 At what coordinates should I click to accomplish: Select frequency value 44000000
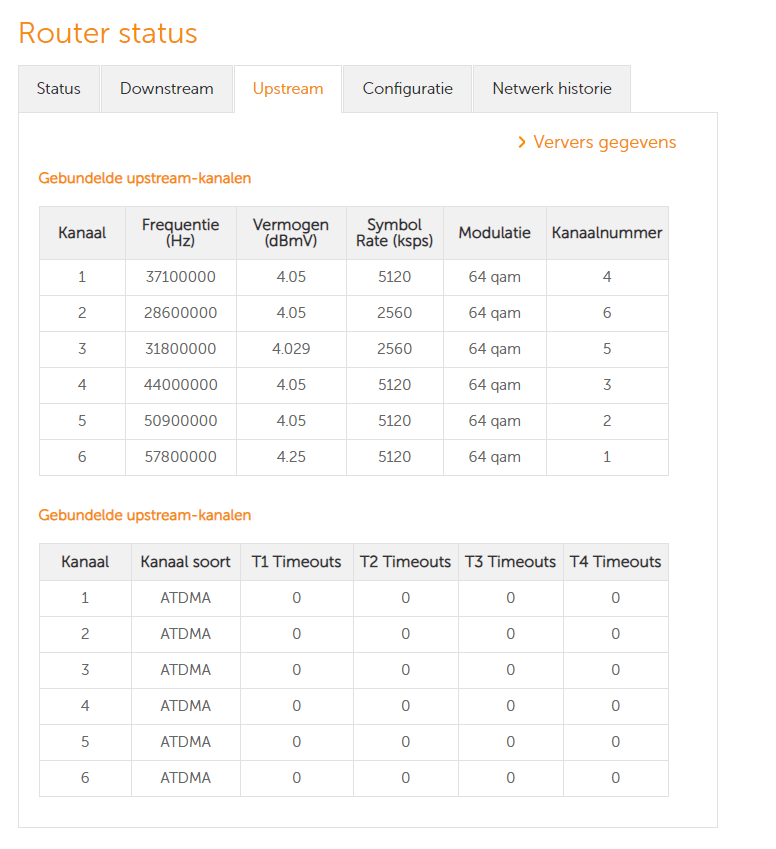(x=180, y=385)
